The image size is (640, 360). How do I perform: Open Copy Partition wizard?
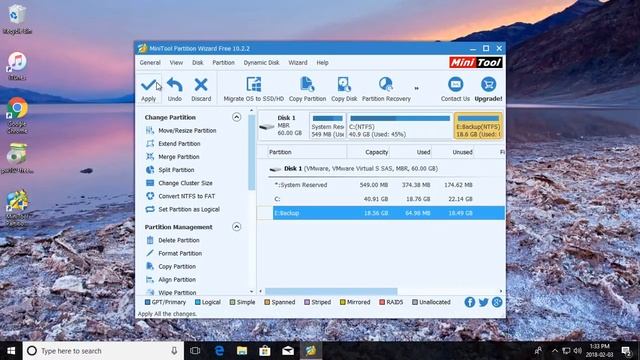[307, 89]
